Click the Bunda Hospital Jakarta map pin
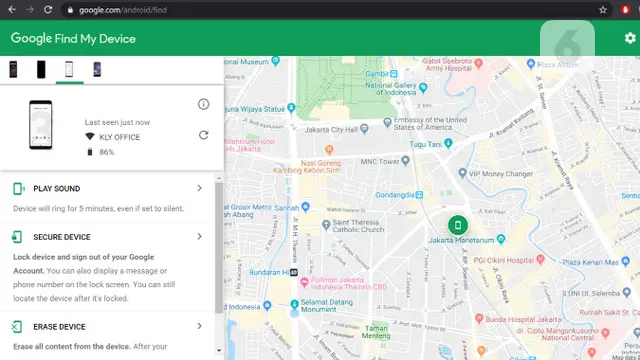Image resolution: width=640 pixels, height=360 pixels. [479, 318]
